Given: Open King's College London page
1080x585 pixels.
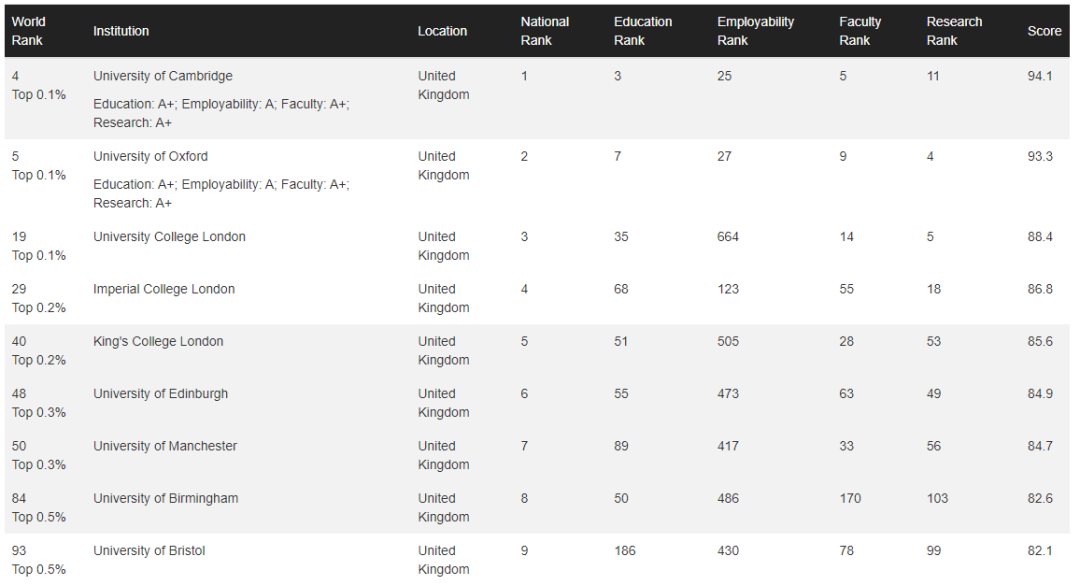Looking at the screenshot, I should tap(158, 341).
